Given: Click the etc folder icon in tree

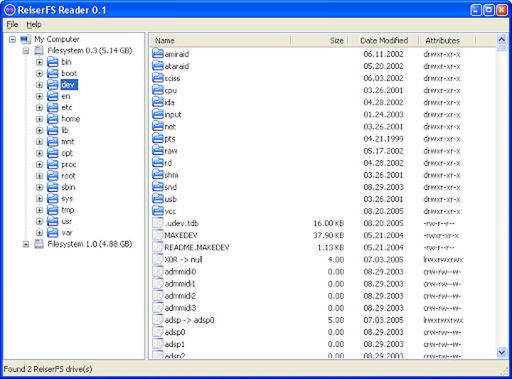Looking at the screenshot, I should coord(53,108).
